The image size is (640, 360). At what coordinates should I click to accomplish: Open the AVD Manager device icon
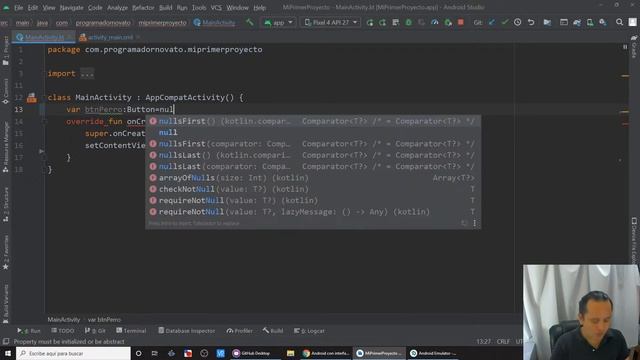point(590,22)
